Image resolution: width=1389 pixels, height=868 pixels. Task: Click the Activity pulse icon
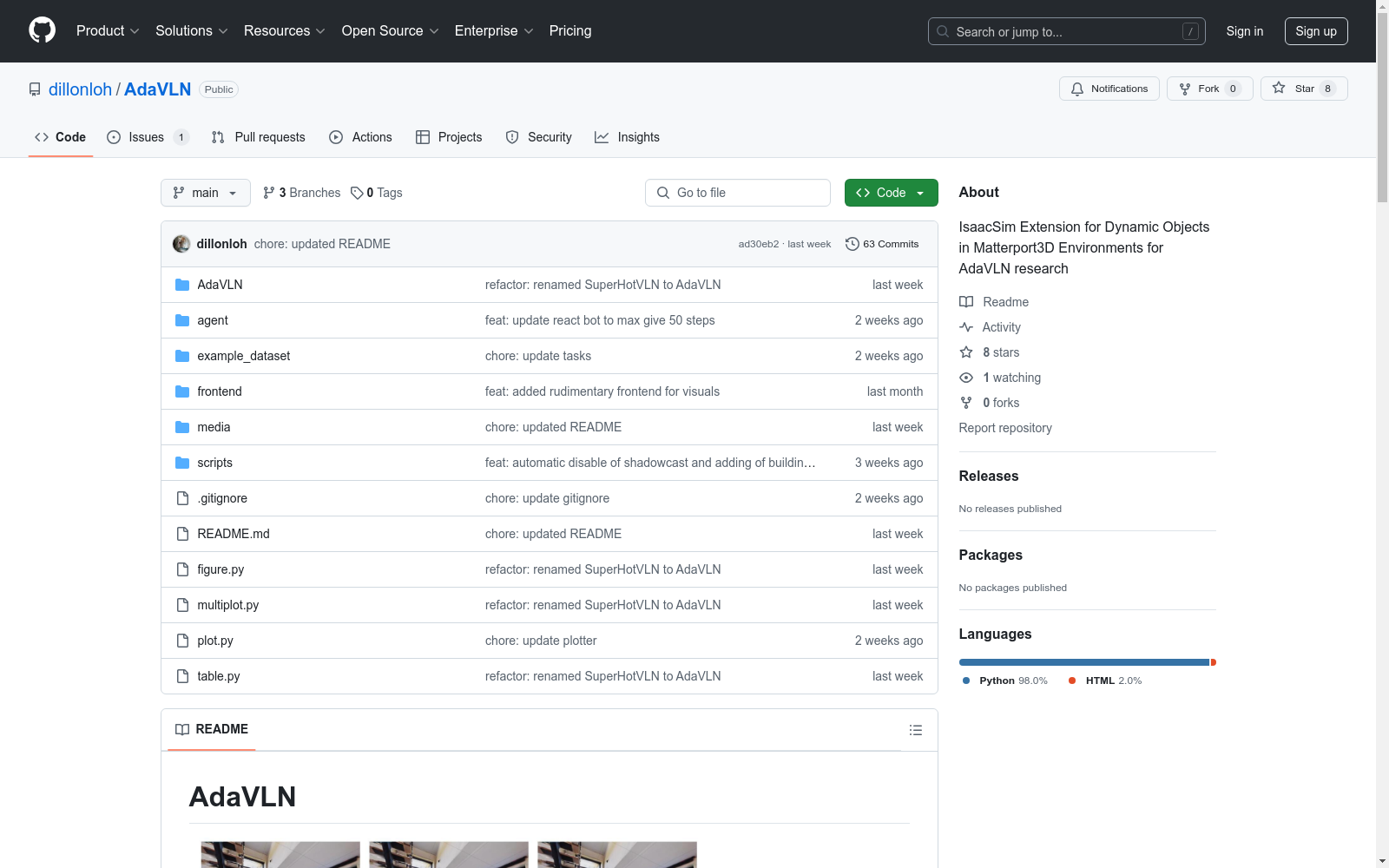[966, 327]
